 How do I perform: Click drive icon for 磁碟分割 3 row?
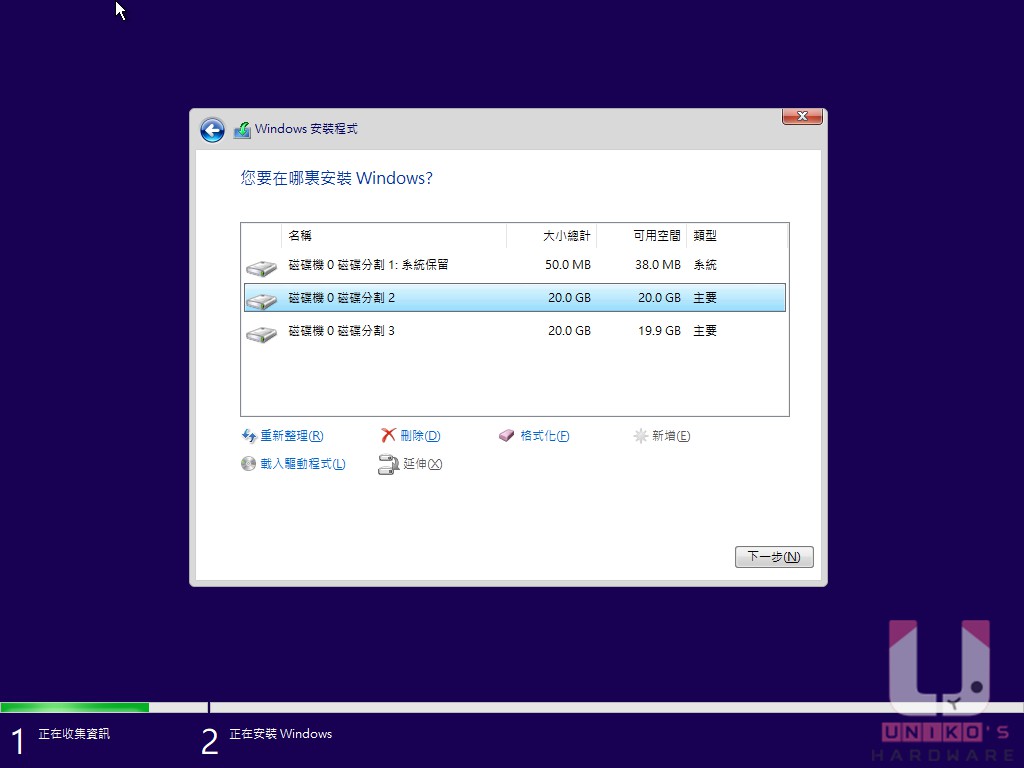tap(261, 334)
